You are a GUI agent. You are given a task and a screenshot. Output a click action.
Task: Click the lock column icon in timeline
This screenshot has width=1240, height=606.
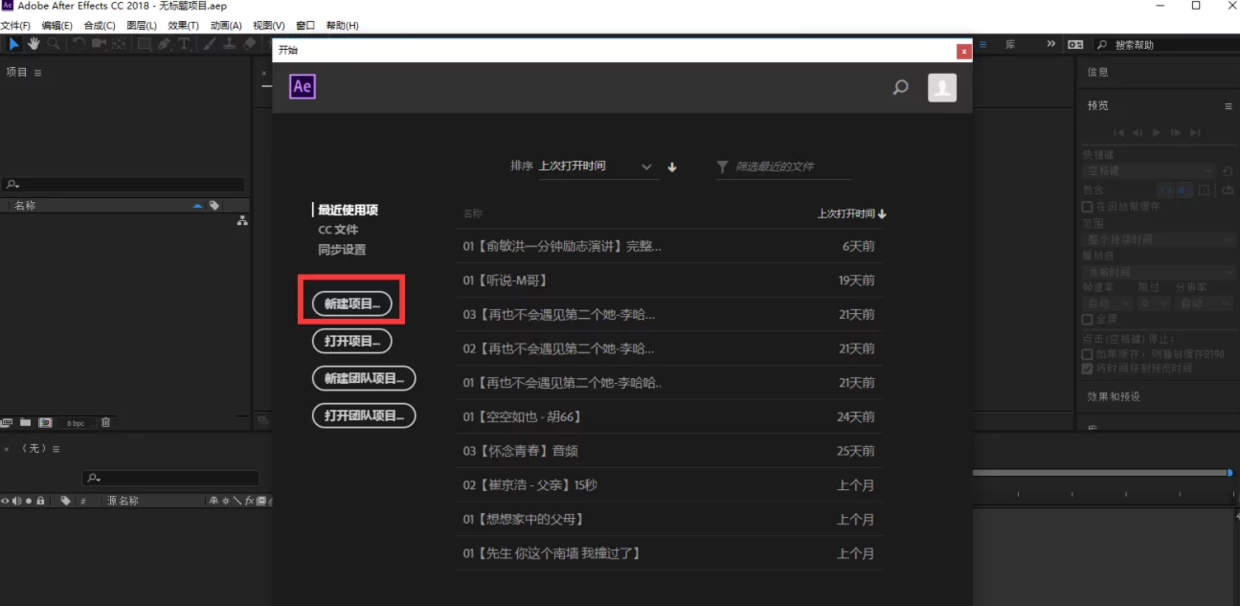41,501
